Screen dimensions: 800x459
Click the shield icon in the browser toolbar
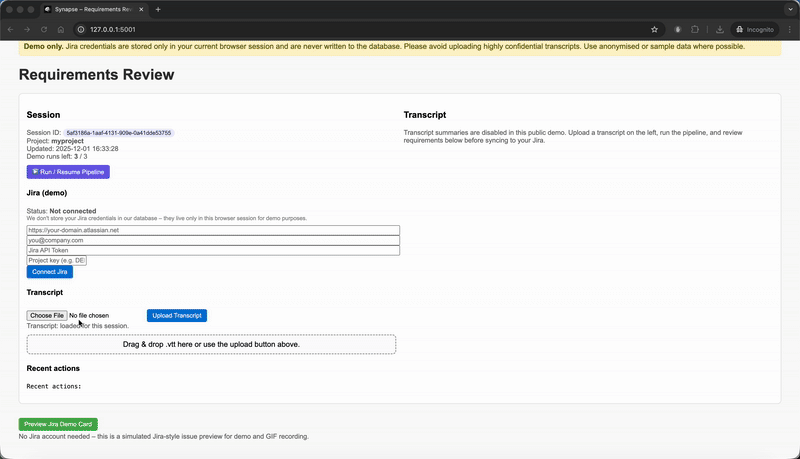click(678, 30)
